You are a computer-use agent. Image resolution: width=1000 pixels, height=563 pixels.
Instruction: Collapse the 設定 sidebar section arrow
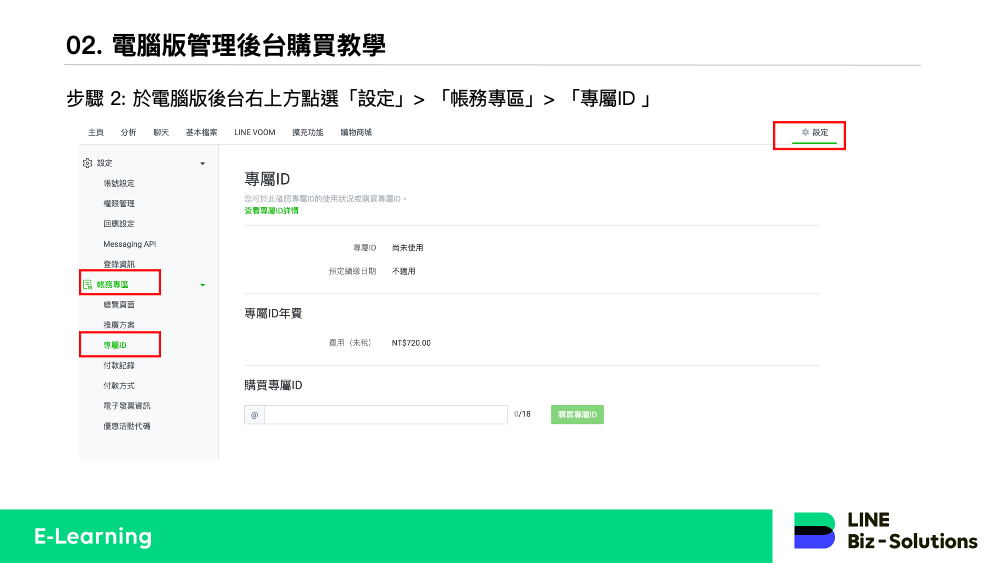tap(202, 163)
